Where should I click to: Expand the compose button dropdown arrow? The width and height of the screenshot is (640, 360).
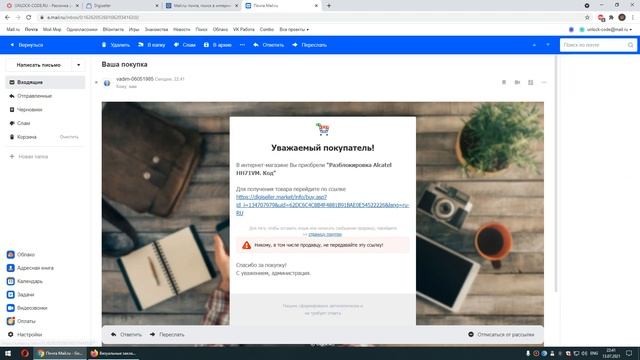tap(78, 65)
